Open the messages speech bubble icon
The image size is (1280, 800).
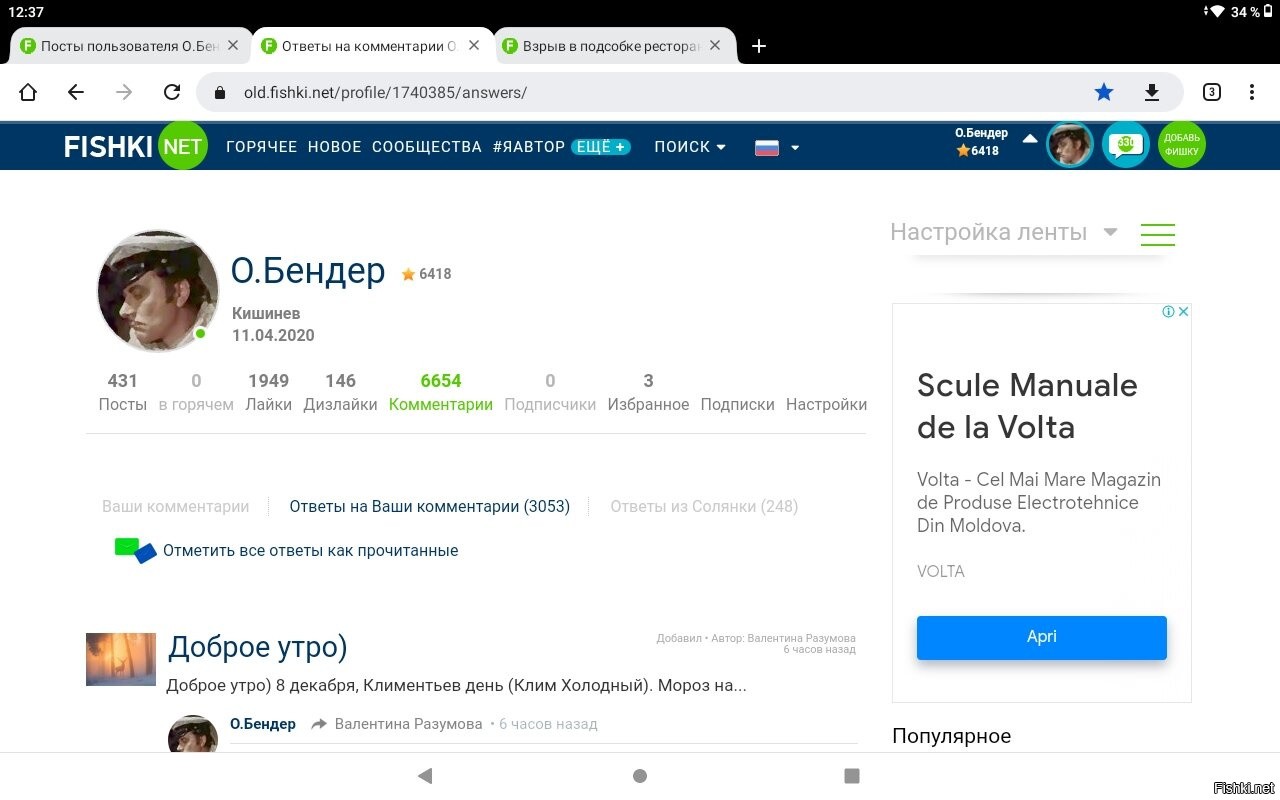point(1125,146)
